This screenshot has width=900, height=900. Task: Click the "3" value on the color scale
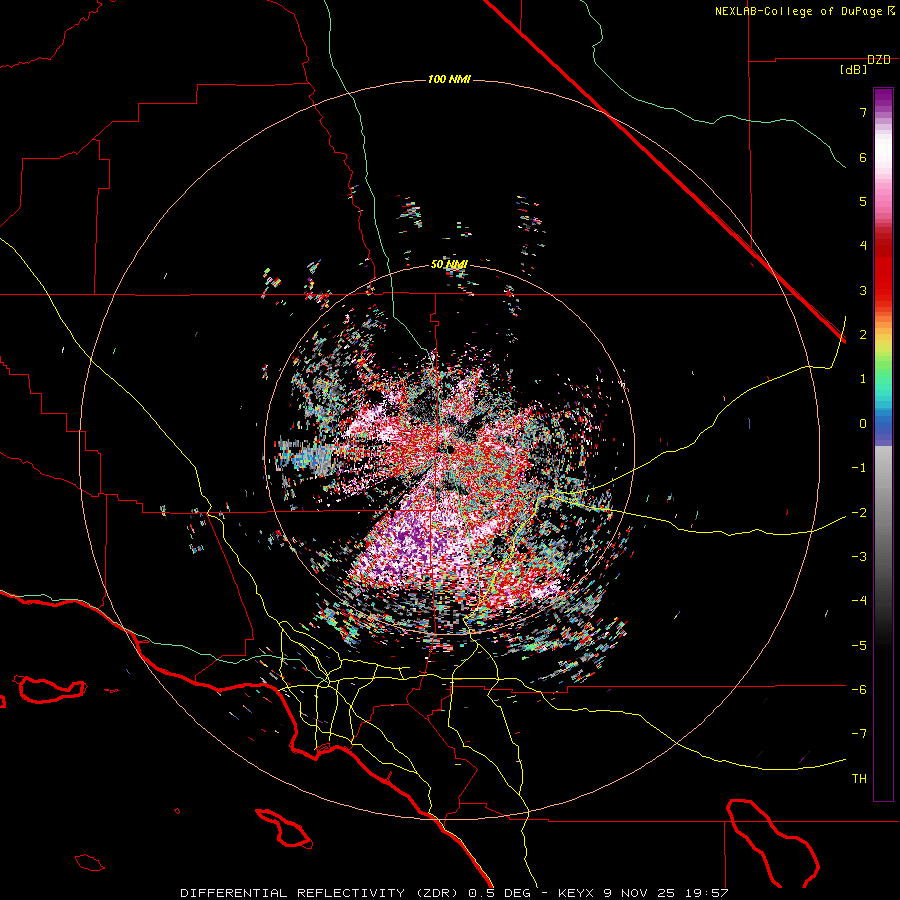(863, 290)
